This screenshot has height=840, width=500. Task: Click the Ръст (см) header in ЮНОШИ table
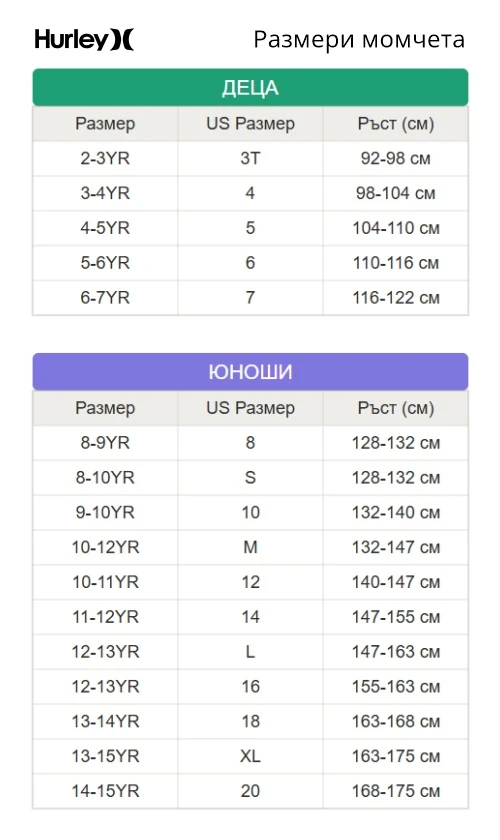[395, 408]
